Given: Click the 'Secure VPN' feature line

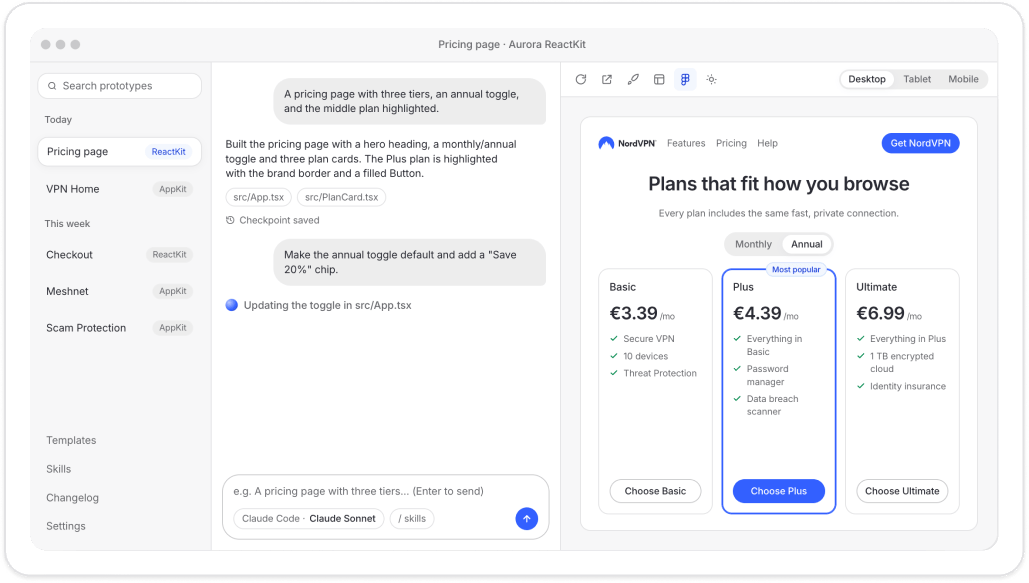Looking at the screenshot, I should tap(648, 339).
